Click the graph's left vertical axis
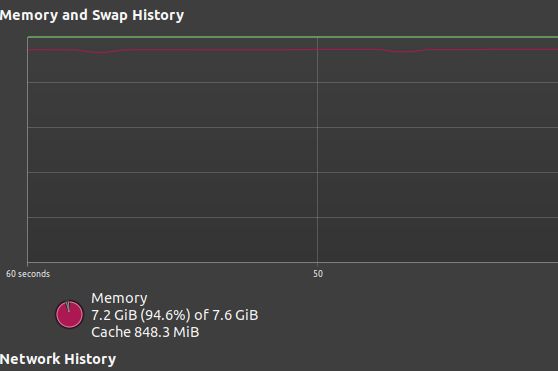Image resolution: width=558 pixels, height=371 pixels. (27, 149)
